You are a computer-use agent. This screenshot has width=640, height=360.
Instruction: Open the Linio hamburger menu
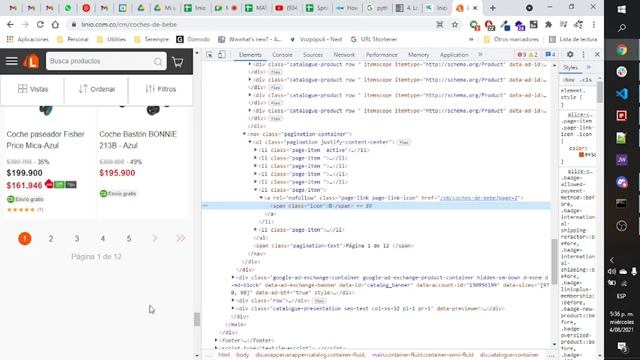click(11, 61)
